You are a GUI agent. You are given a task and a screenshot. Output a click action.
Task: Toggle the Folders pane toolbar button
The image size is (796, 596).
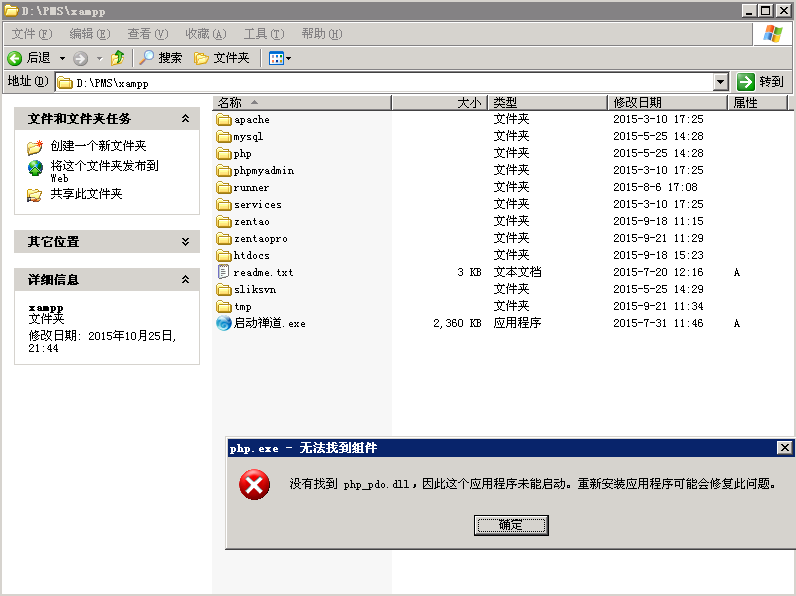coord(222,58)
